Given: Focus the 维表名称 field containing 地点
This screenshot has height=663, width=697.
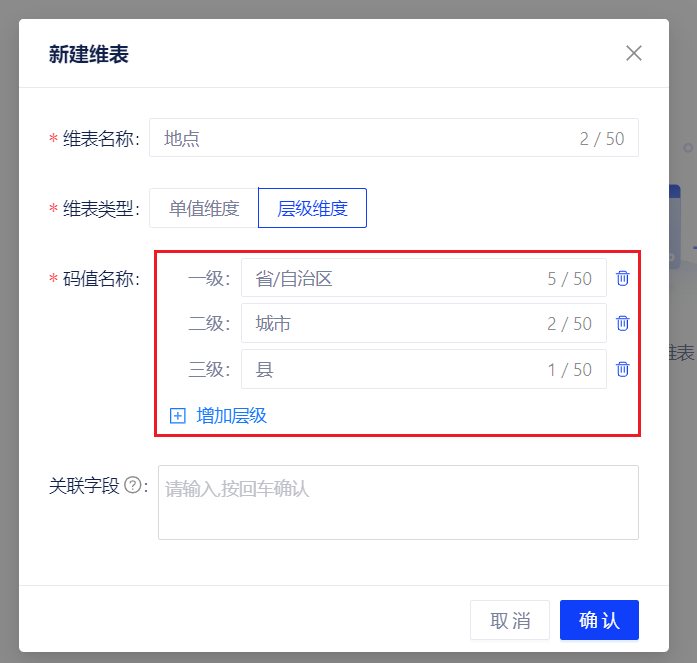Looking at the screenshot, I should [x=360, y=138].
